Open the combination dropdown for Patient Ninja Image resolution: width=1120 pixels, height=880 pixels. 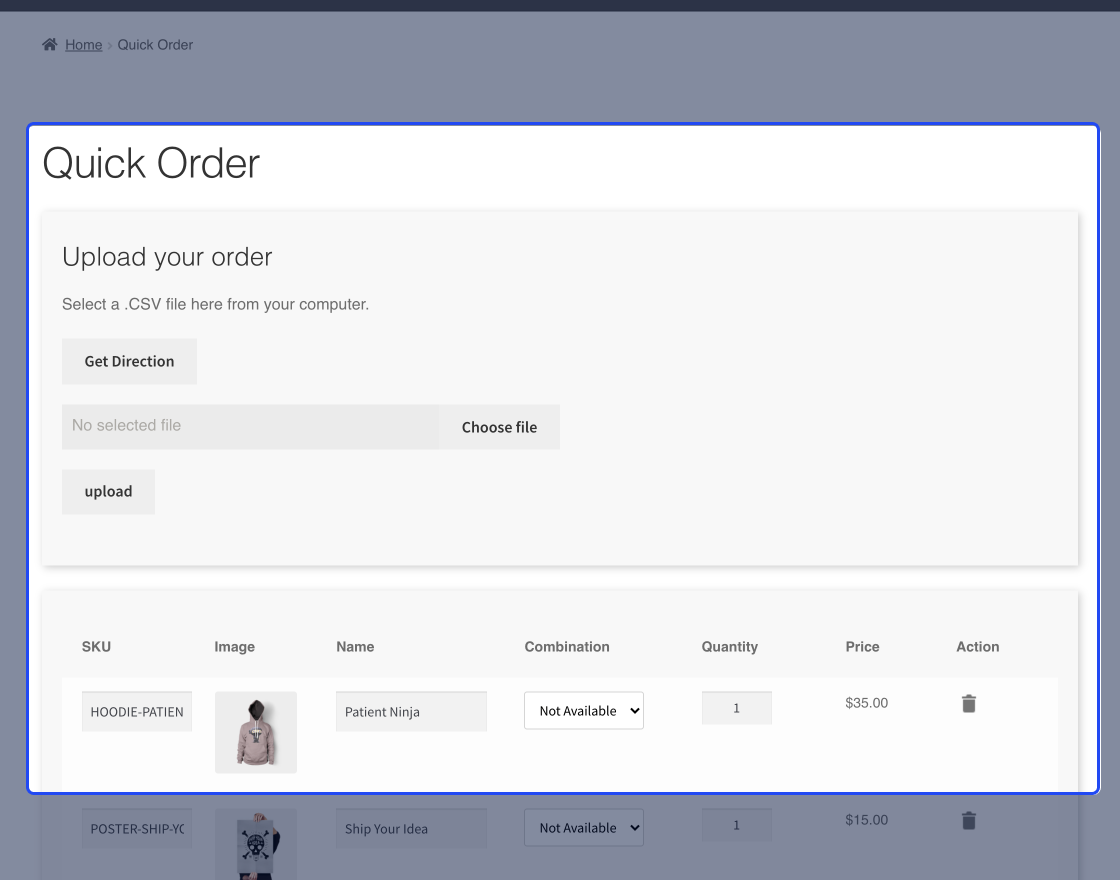[583, 710]
